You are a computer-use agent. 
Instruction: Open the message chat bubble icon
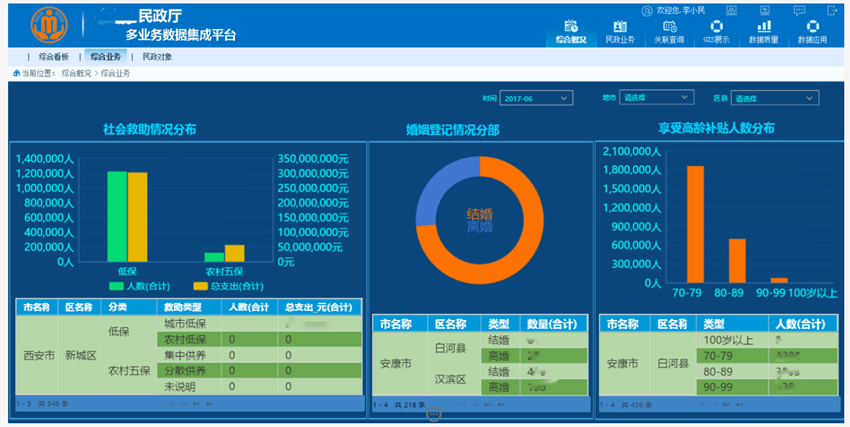click(x=799, y=10)
